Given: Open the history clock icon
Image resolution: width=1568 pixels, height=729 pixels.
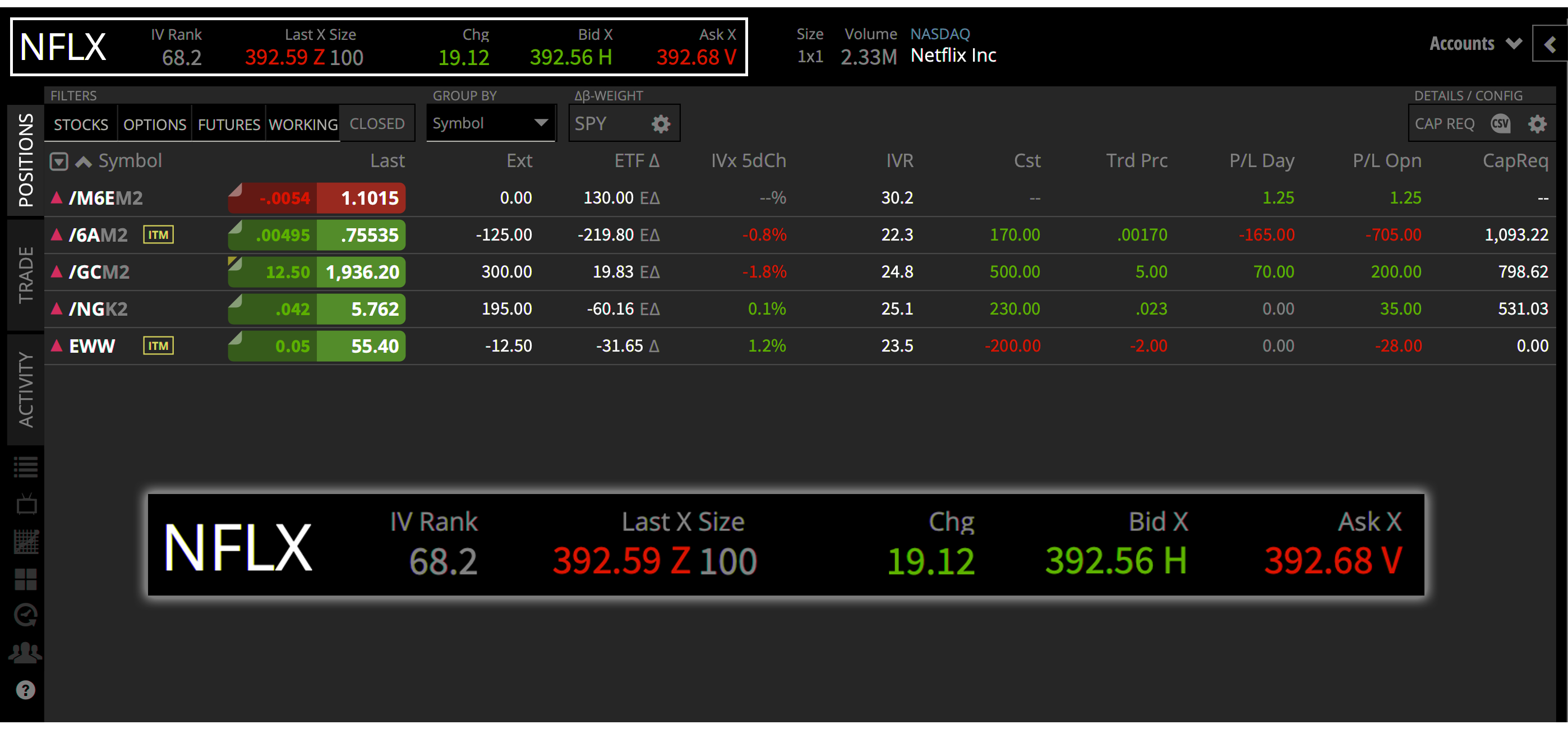Looking at the screenshot, I should coord(25,616).
